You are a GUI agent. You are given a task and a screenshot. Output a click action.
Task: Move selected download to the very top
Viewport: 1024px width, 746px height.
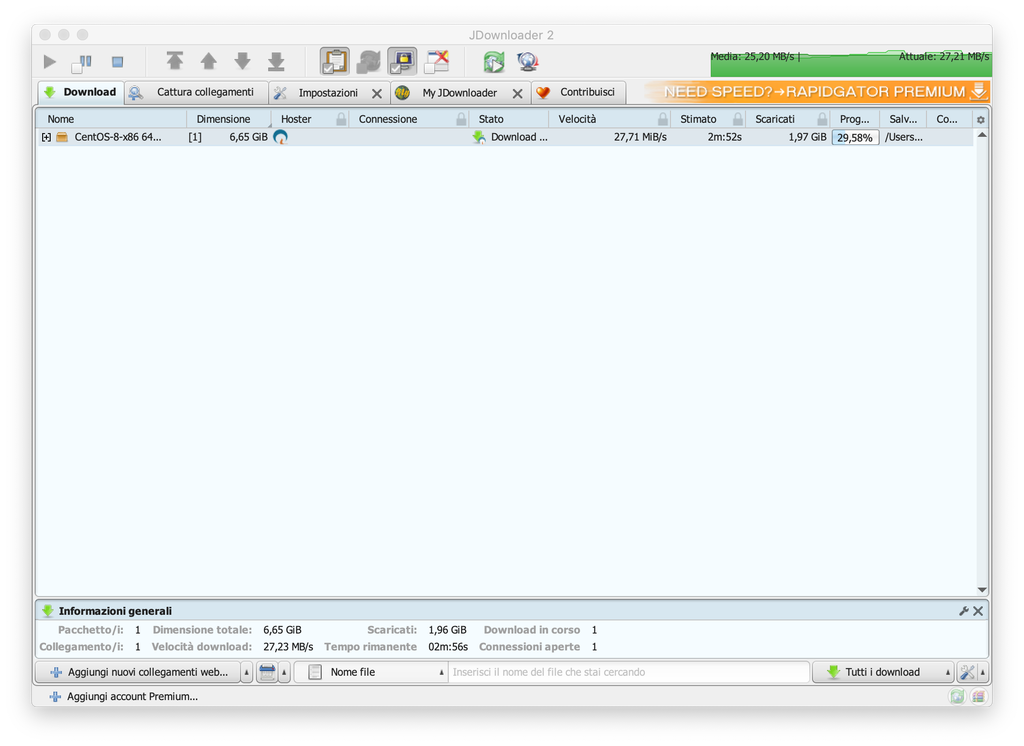coord(174,61)
